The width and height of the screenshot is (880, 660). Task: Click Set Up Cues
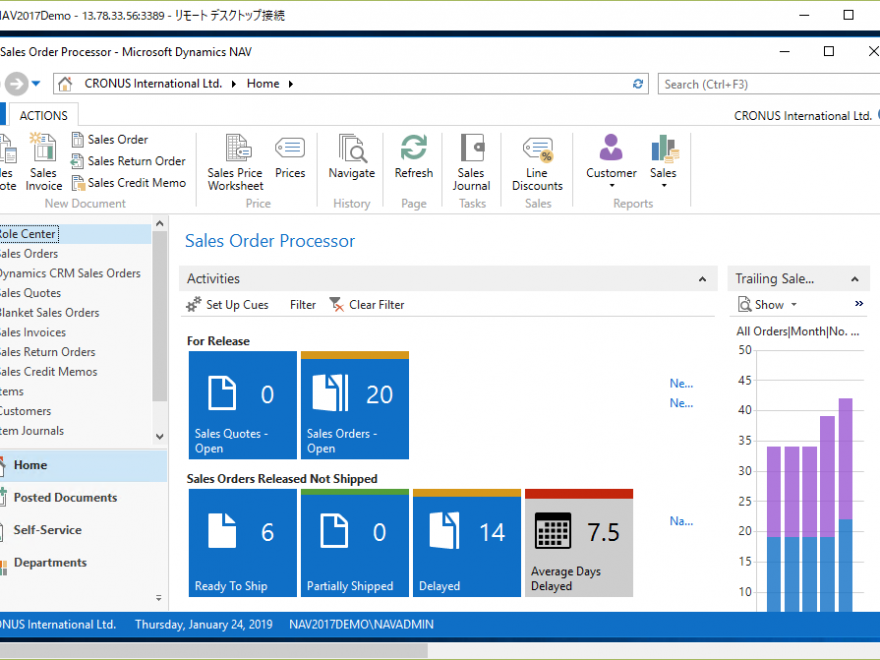click(x=228, y=305)
